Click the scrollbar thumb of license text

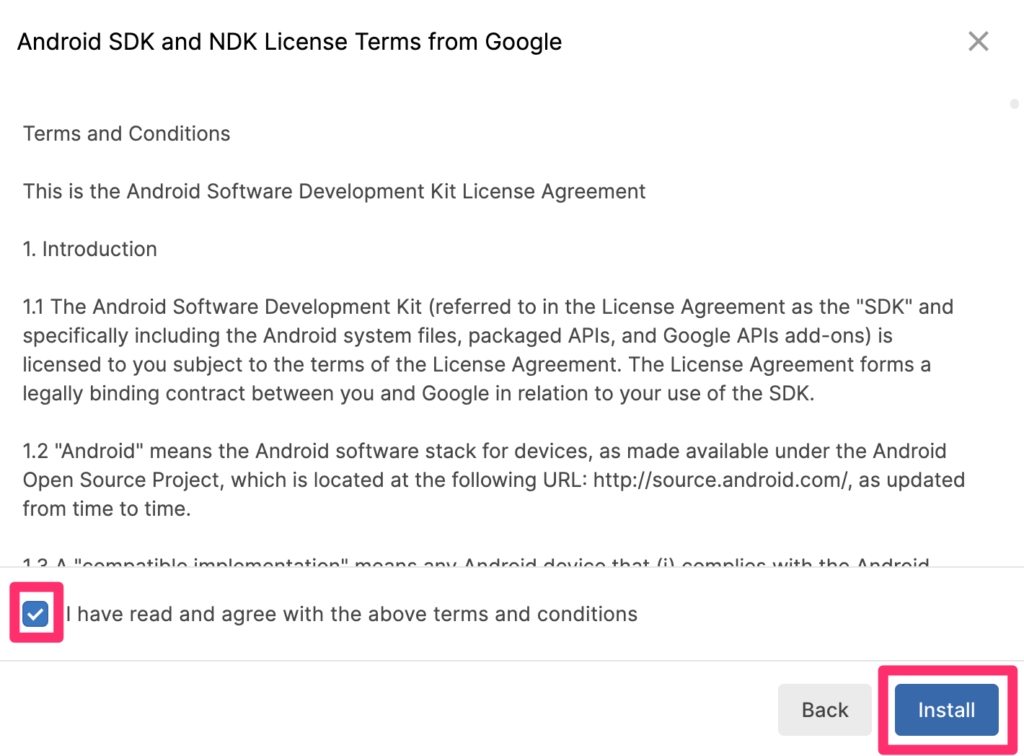coord(1014,104)
